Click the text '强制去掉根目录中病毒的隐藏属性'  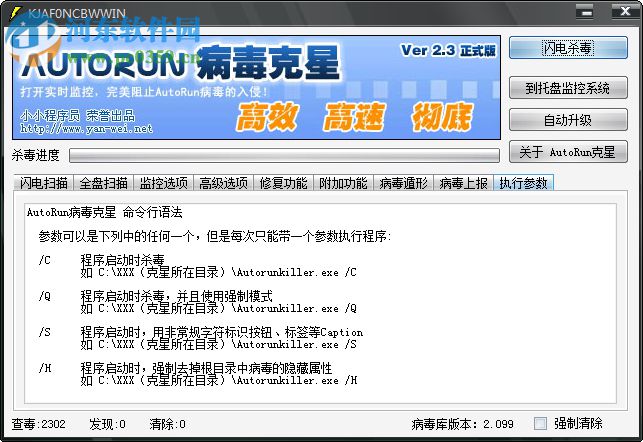click(242, 368)
